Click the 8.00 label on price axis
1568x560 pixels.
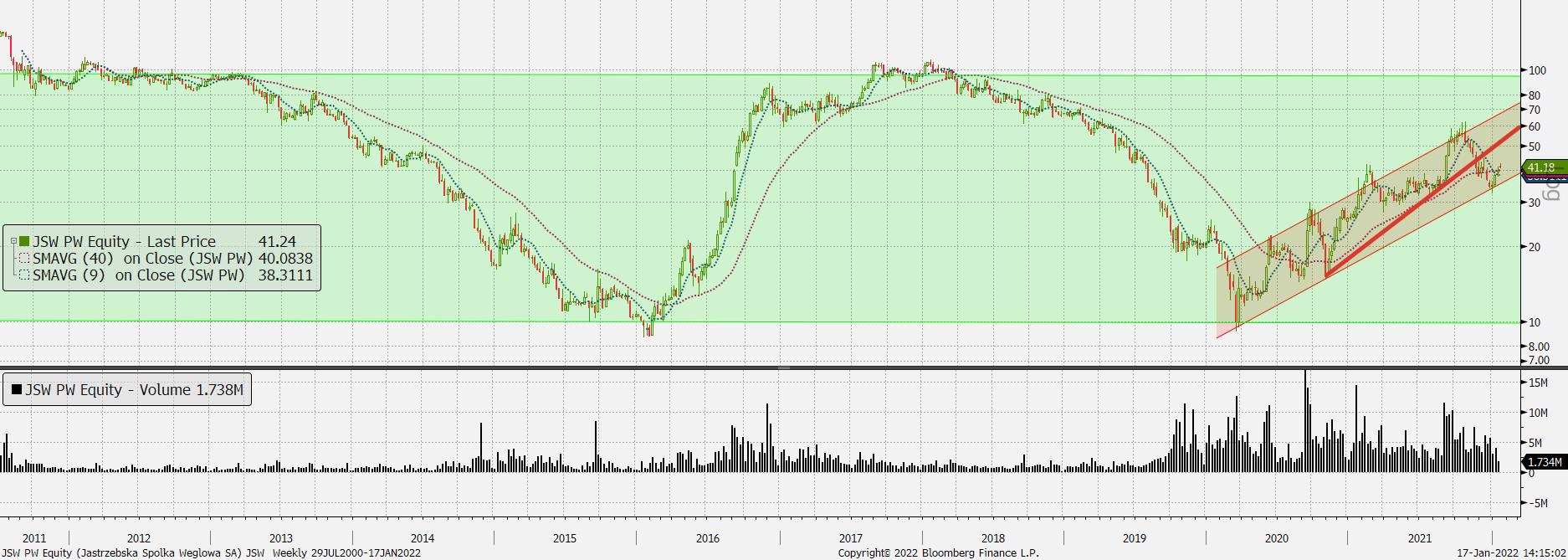(x=1539, y=347)
